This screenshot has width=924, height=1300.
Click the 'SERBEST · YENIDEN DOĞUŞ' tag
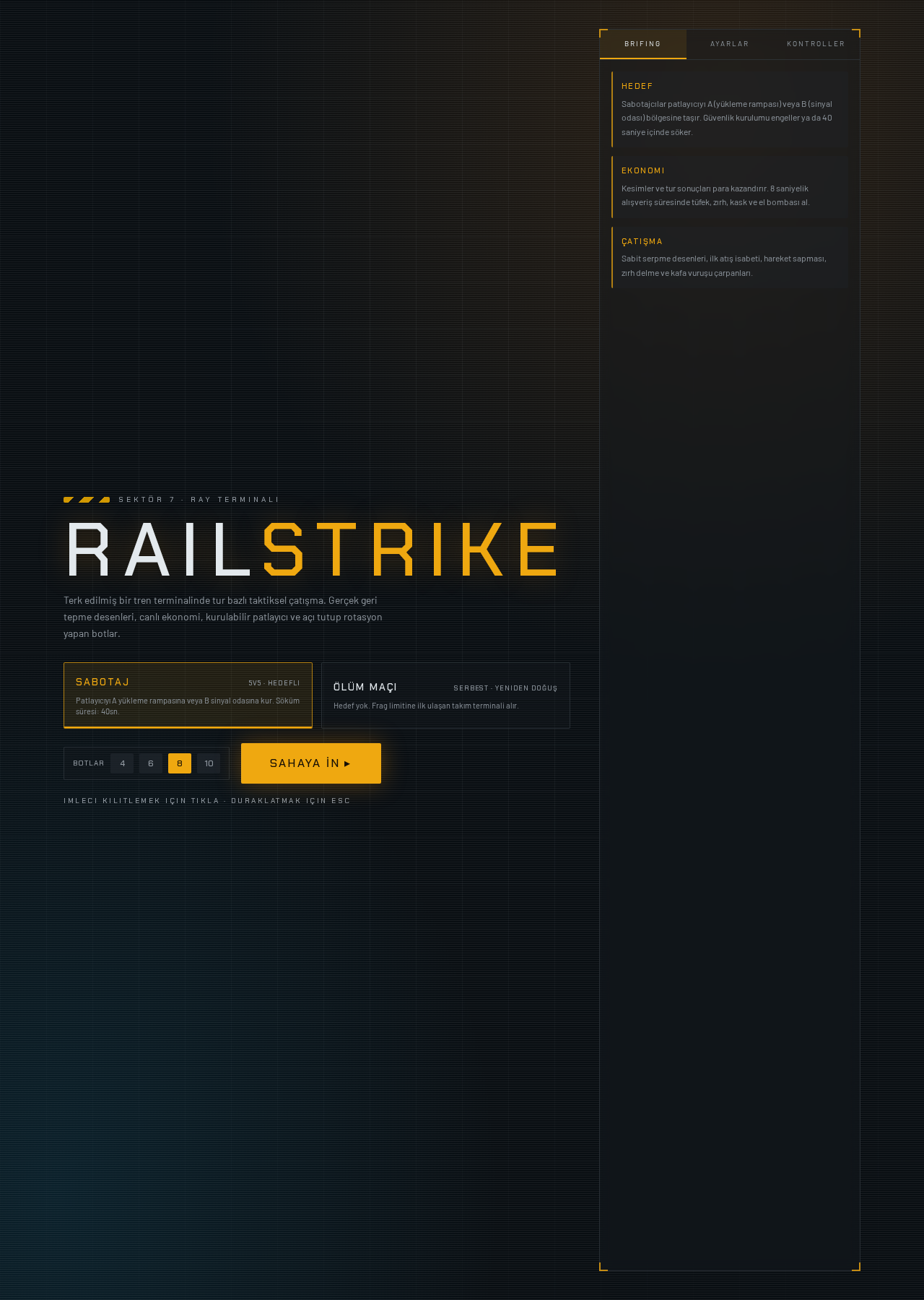click(x=505, y=688)
